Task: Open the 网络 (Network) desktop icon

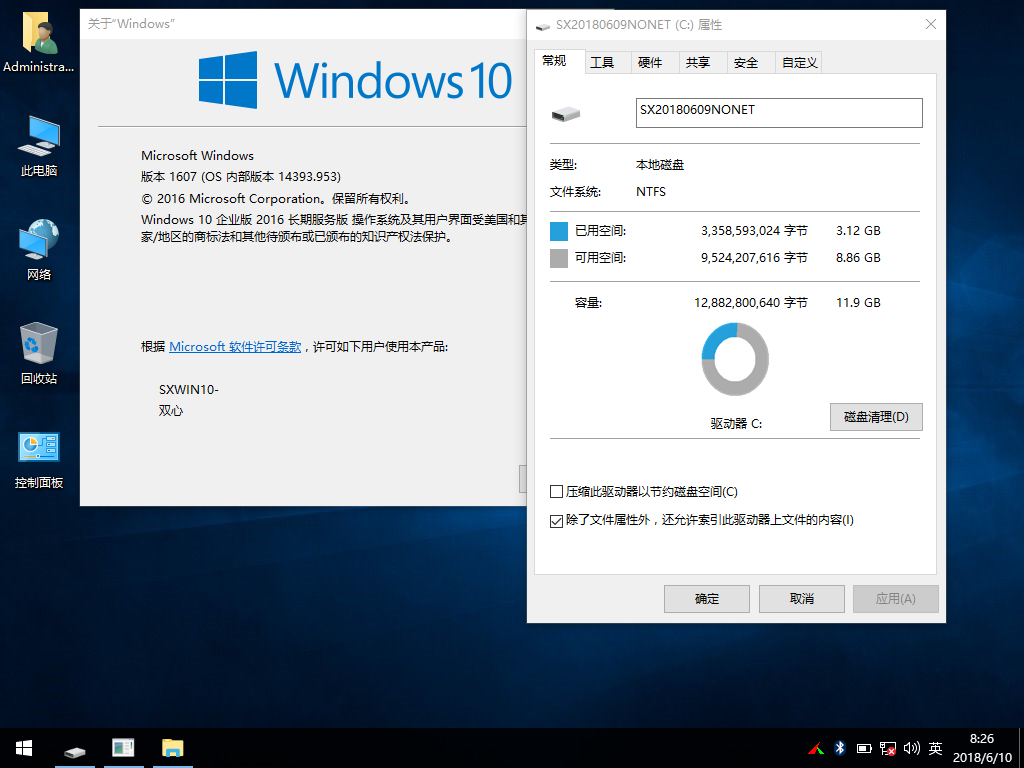Action: click(x=39, y=250)
